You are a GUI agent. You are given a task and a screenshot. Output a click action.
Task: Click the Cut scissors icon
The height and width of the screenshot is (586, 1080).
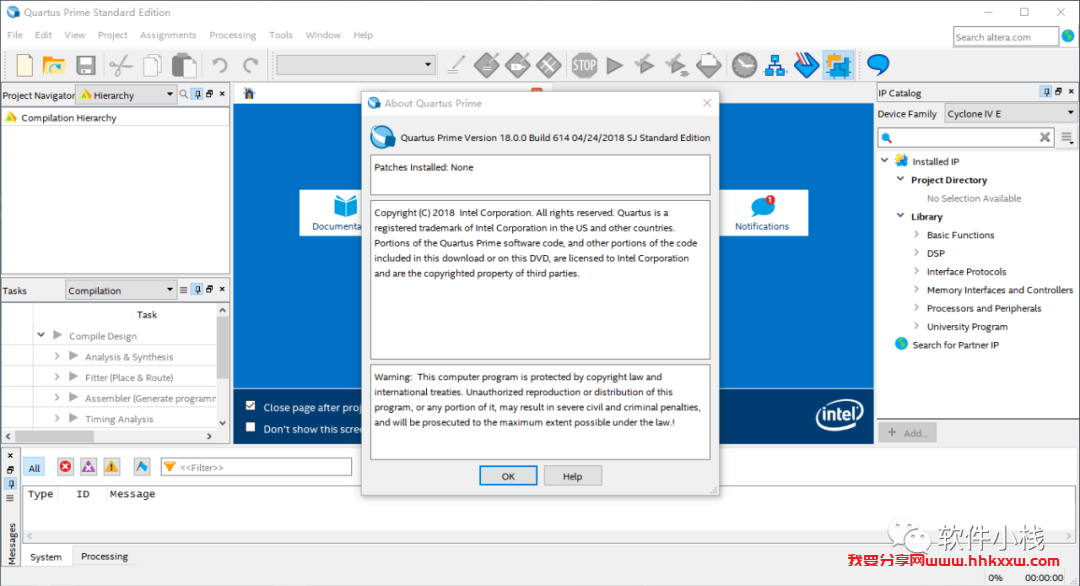pyautogui.click(x=121, y=65)
